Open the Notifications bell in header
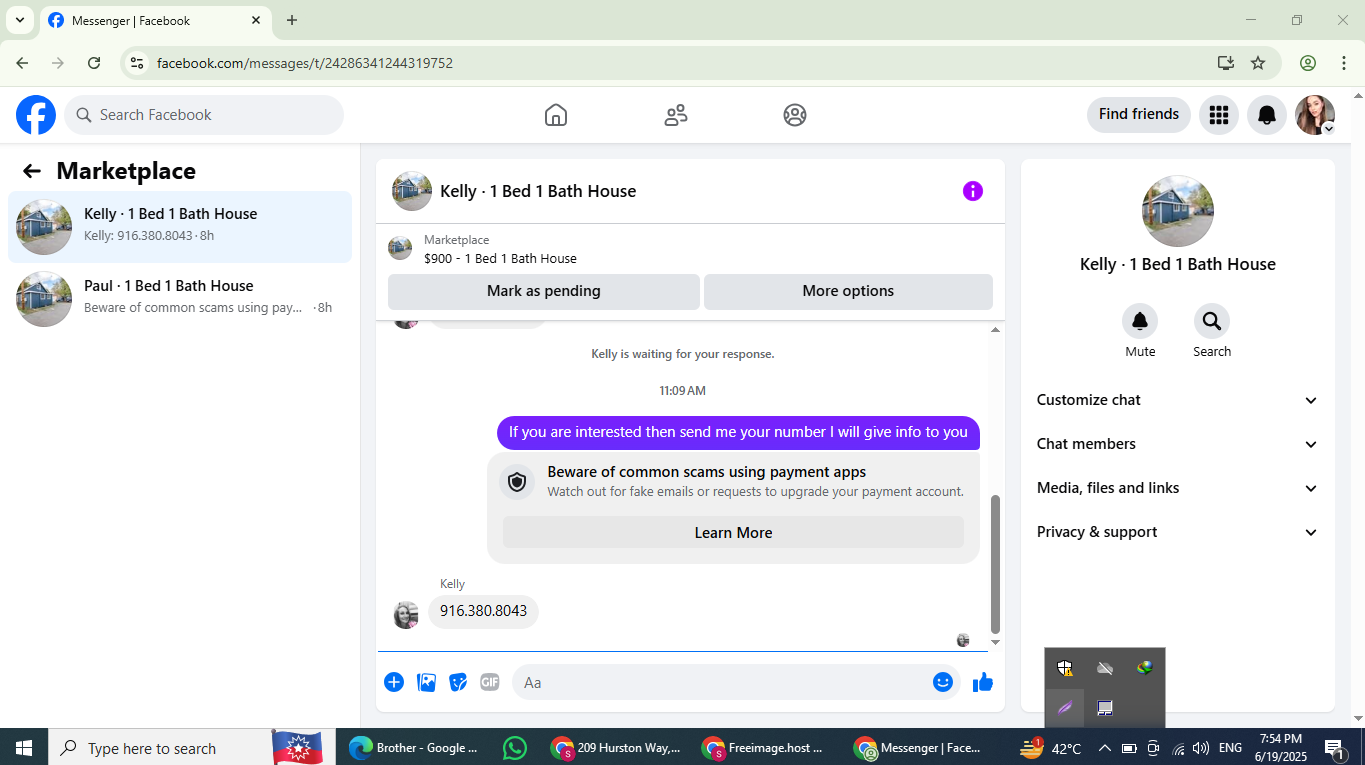The height and width of the screenshot is (765, 1365). [1267, 115]
